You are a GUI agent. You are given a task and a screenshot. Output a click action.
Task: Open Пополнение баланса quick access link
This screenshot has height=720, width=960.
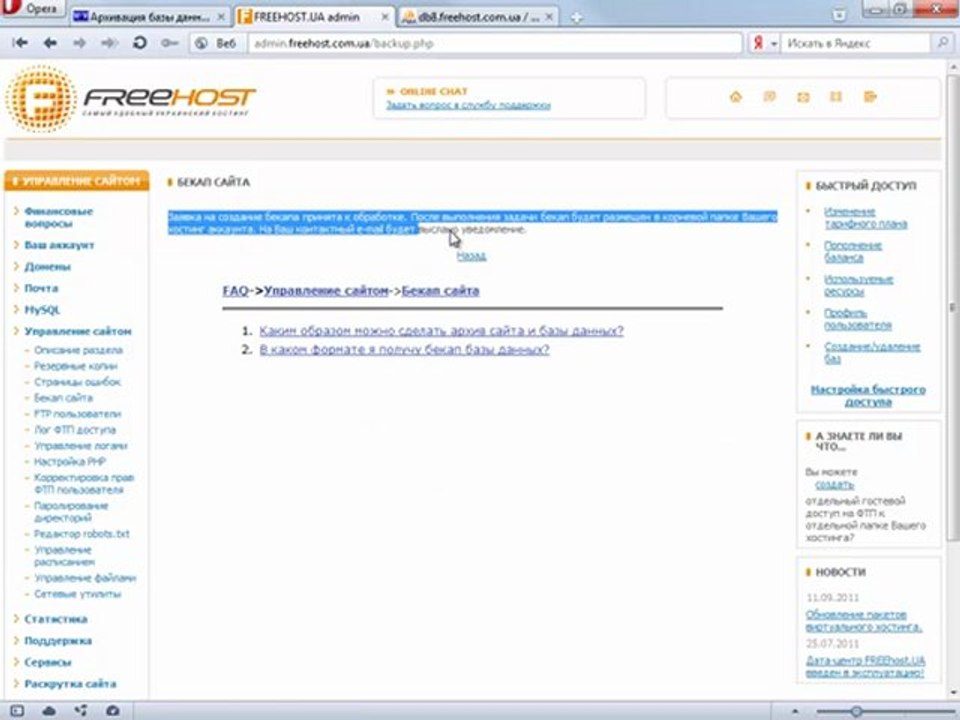(853, 252)
